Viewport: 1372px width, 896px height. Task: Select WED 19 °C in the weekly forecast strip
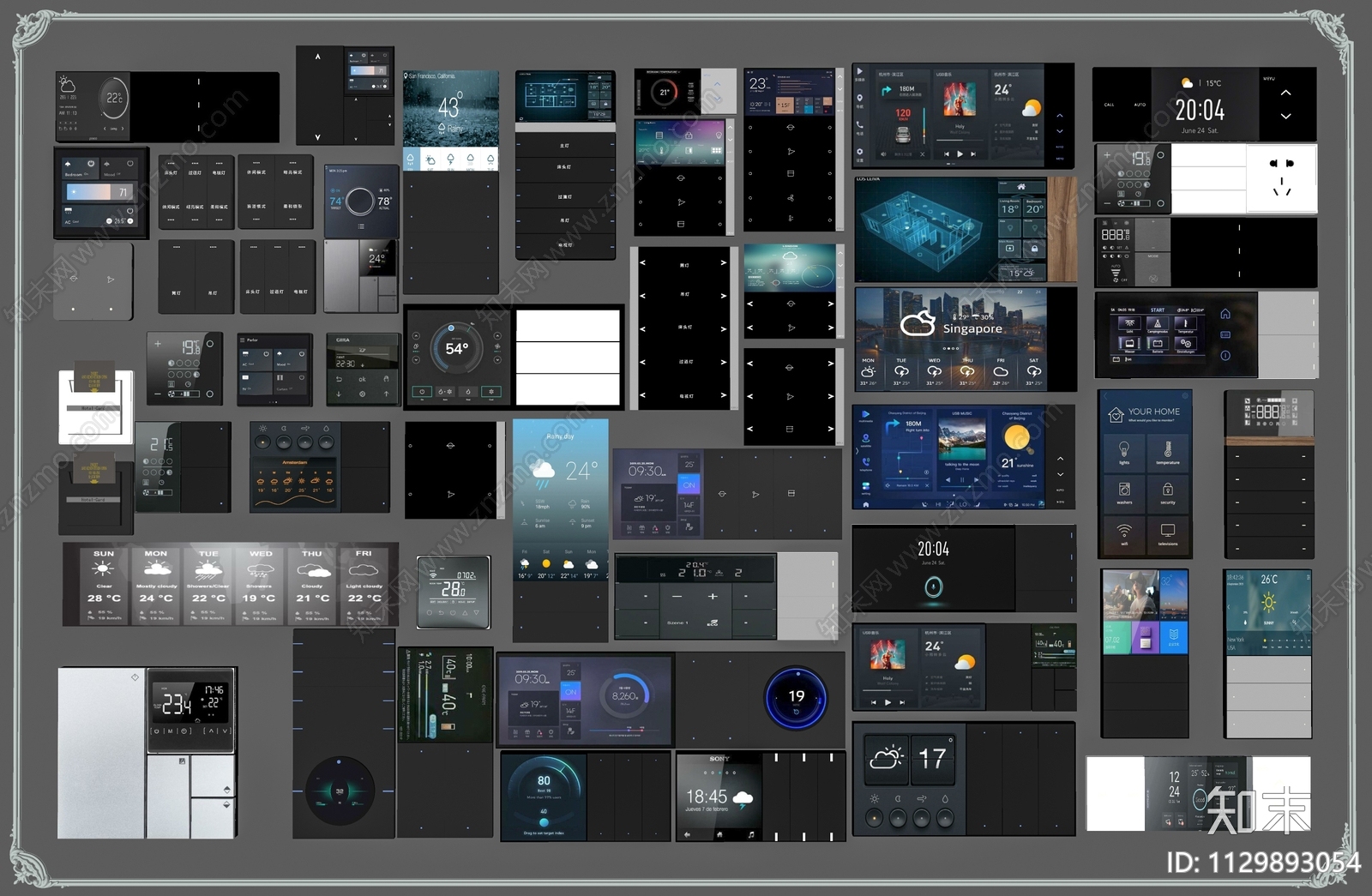tap(261, 586)
